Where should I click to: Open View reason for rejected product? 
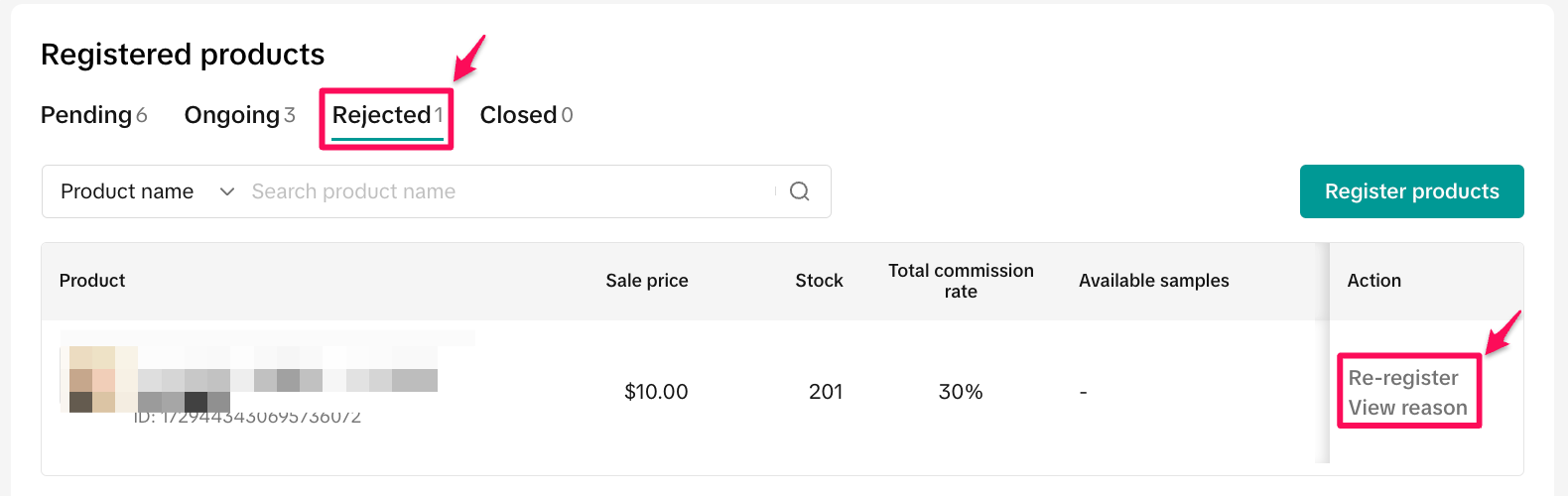click(1407, 408)
